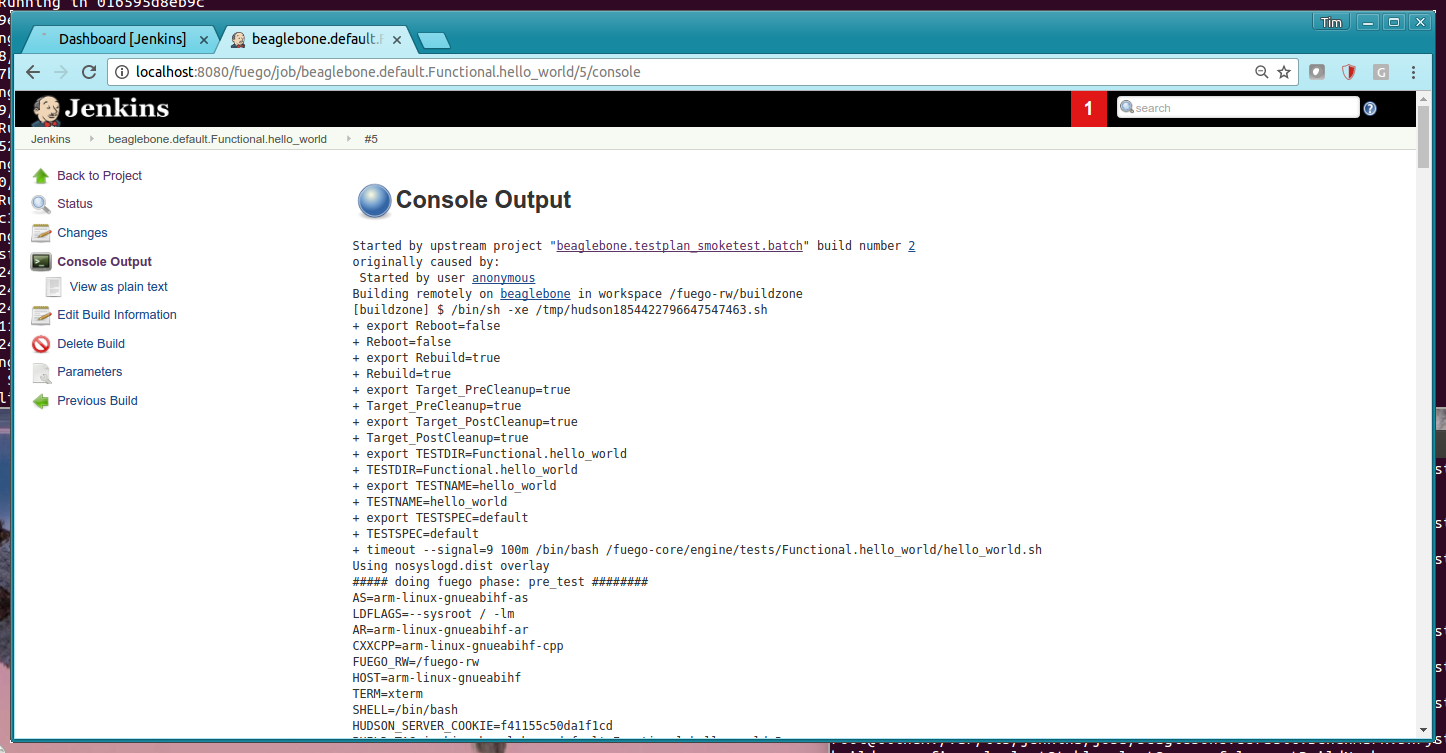Open the beaglebone.testplan_smoketest.batch link
This screenshot has width=1446, height=753.
pos(680,246)
